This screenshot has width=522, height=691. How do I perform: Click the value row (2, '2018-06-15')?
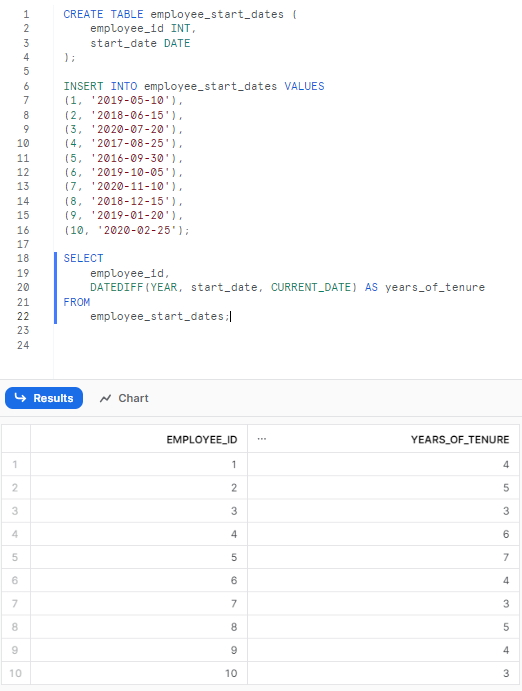click(123, 115)
